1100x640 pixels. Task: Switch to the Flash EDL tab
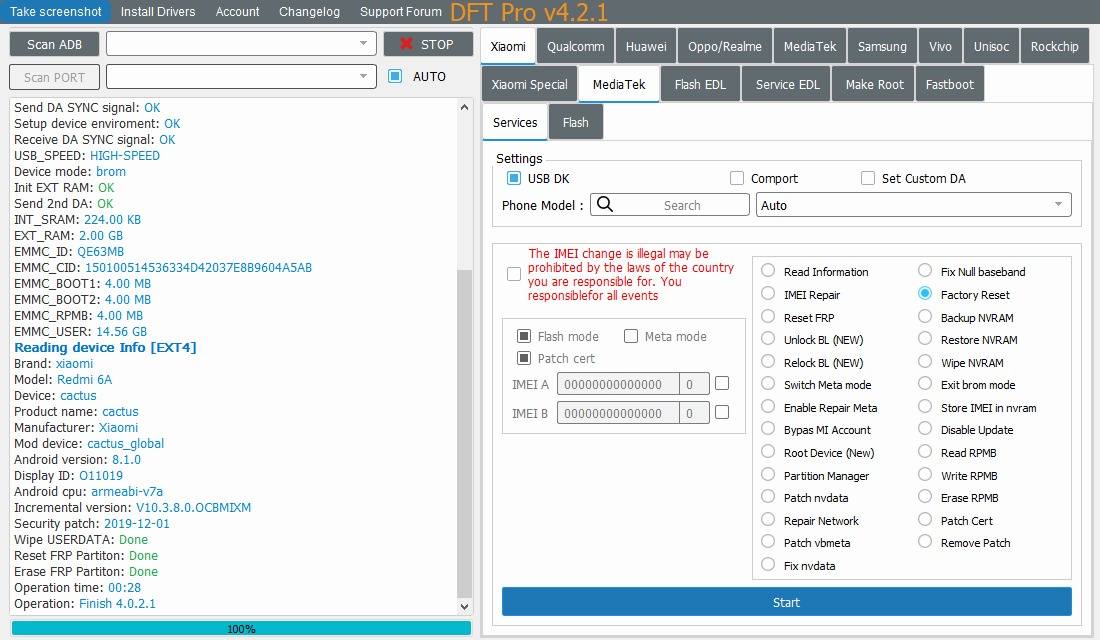(700, 84)
